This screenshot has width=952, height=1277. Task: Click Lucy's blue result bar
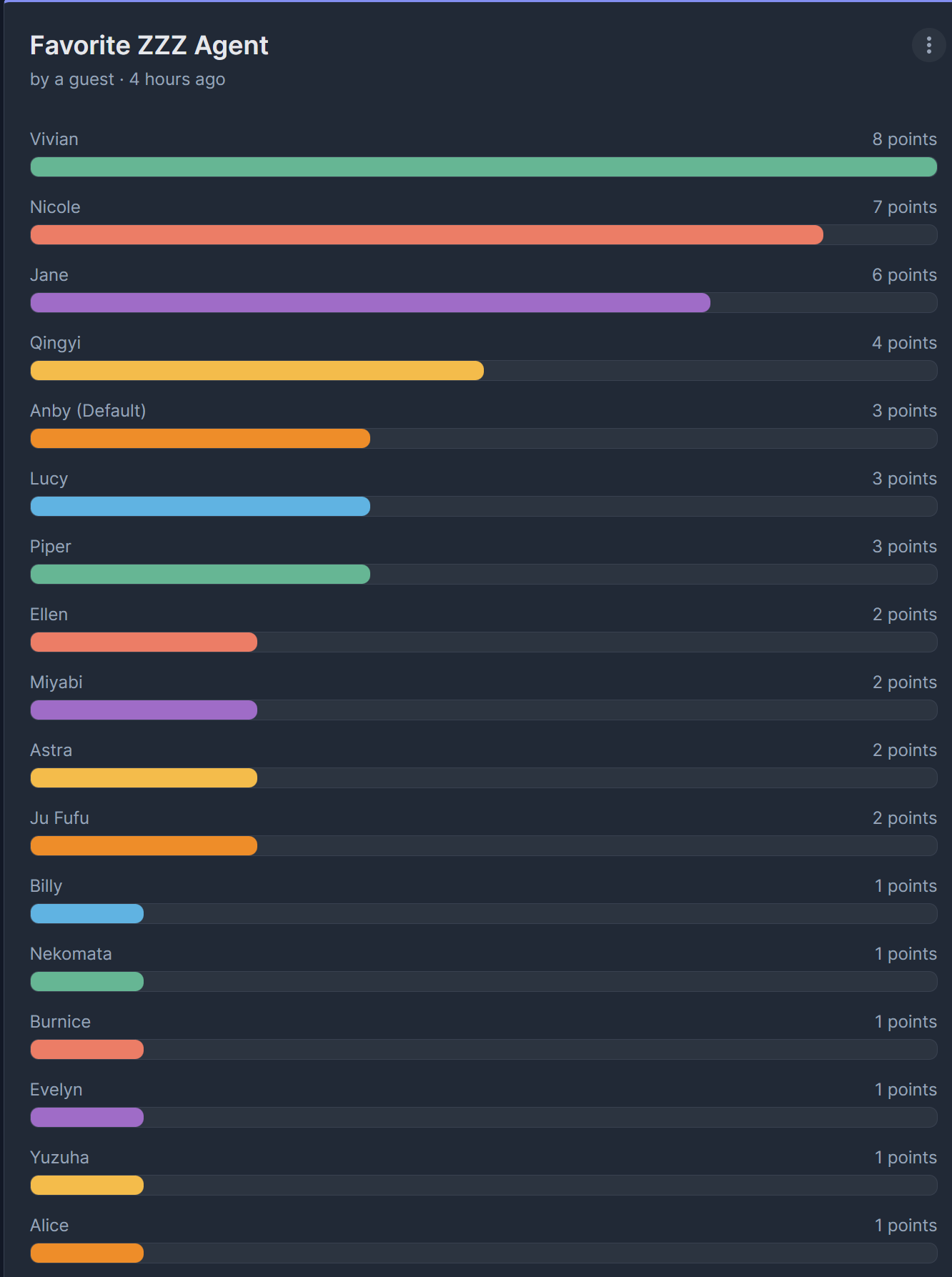200,507
